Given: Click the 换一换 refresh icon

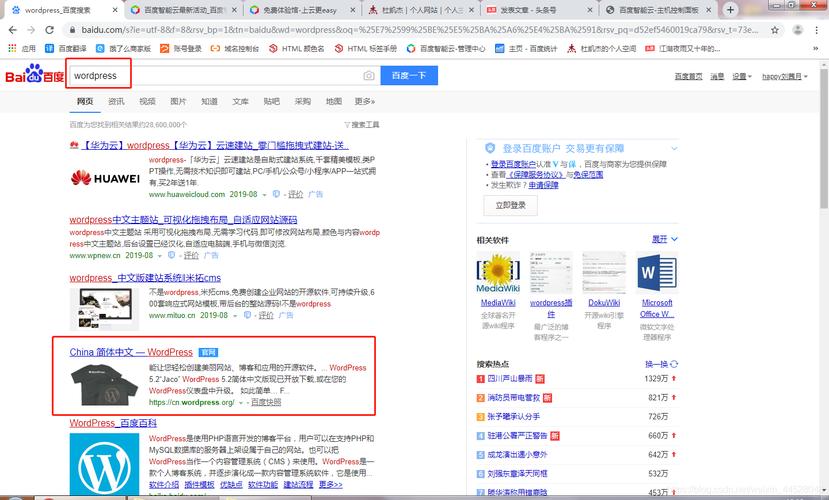Looking at the screenshot, I should [x=674, y=364].
